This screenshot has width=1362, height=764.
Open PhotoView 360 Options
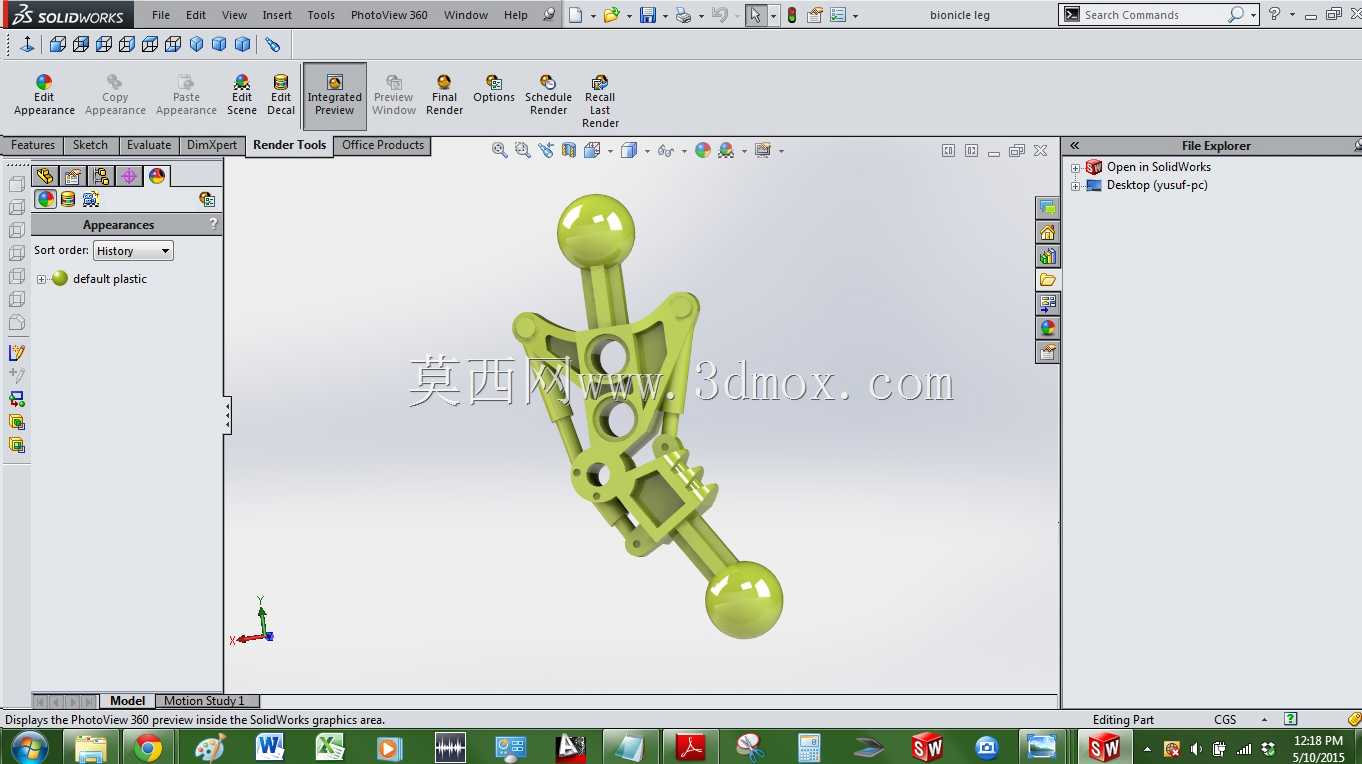[494, 90]
